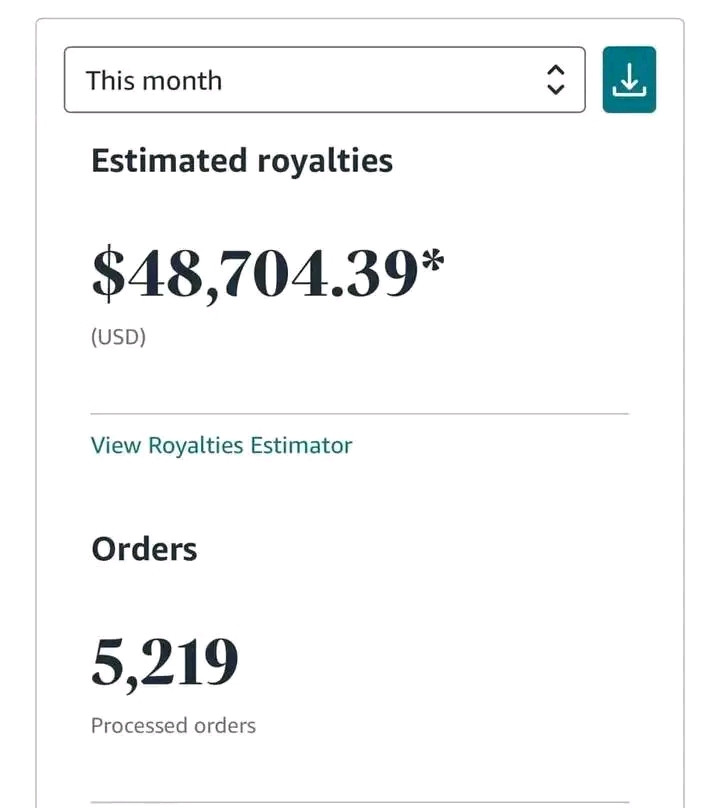The height and width of the screenshot is (808, 720).
Task: Click the empty space right of the Orders heading
Action: coord(420,549)
